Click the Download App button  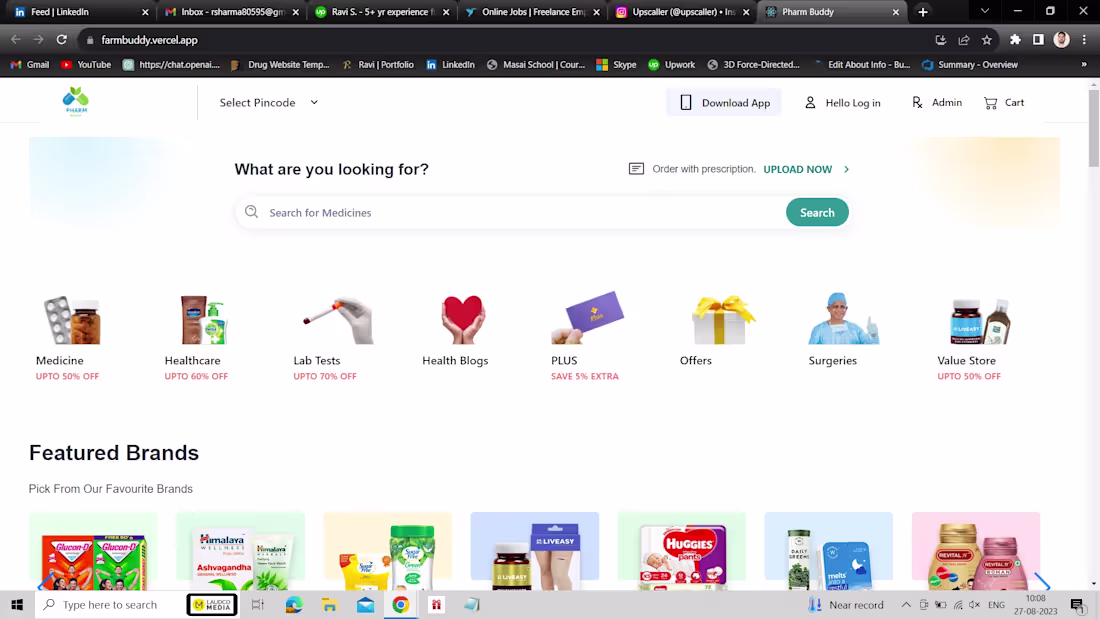pyautogui.click(x=724, y=102)
